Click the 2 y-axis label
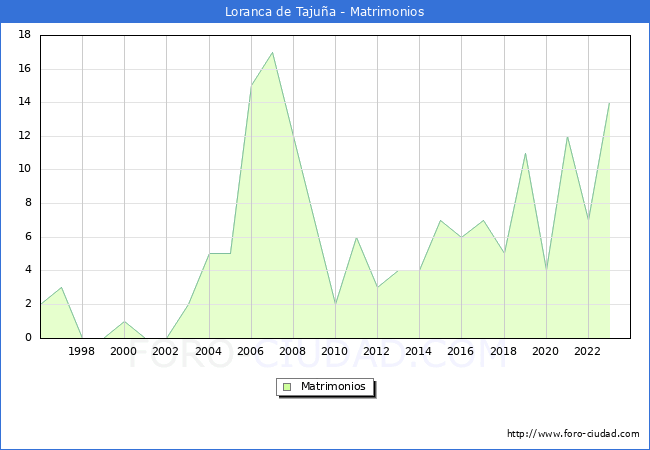This screenshot has height=450, width=650. click(28, 304)
